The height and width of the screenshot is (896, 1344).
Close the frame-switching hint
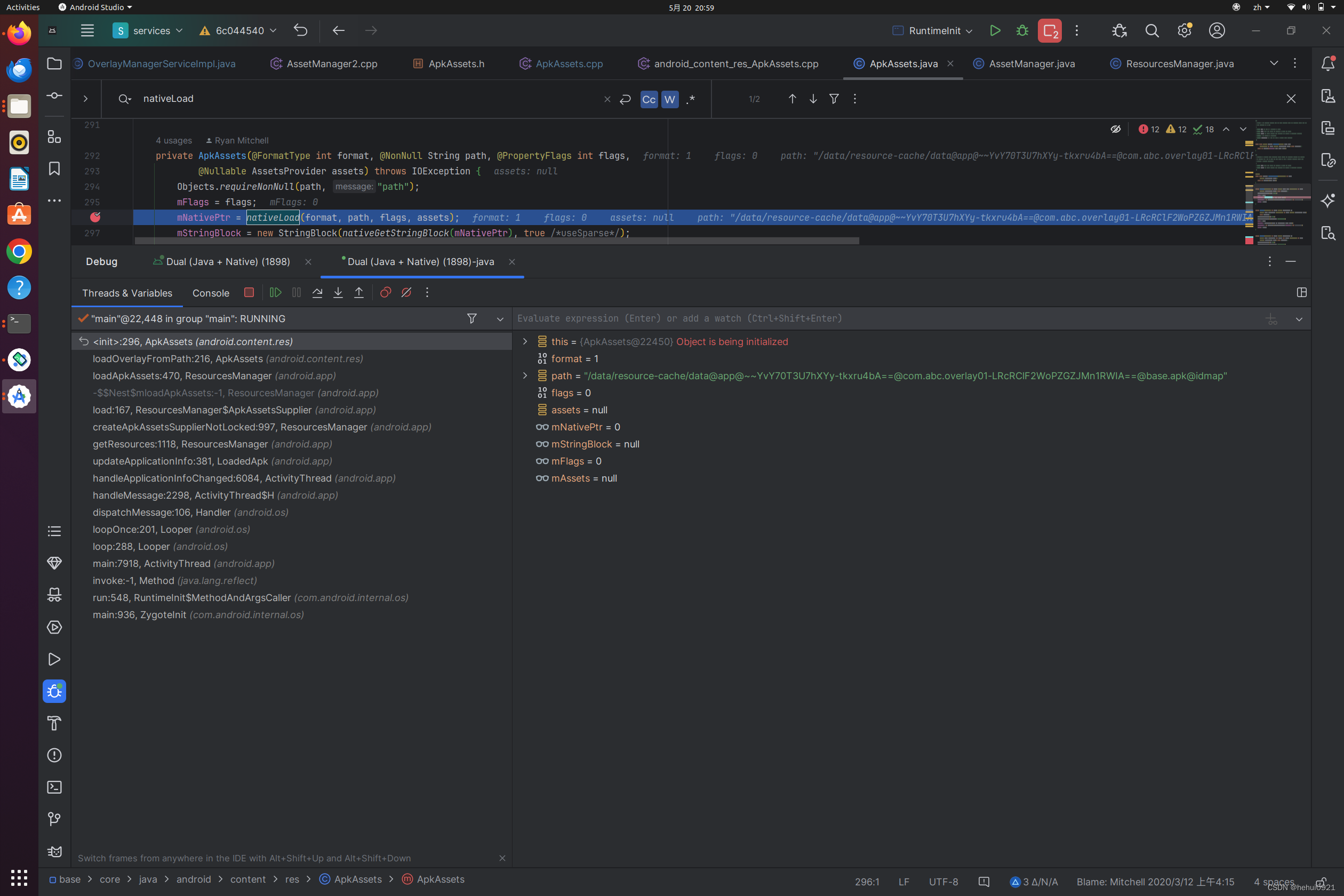tap(502, 858)
